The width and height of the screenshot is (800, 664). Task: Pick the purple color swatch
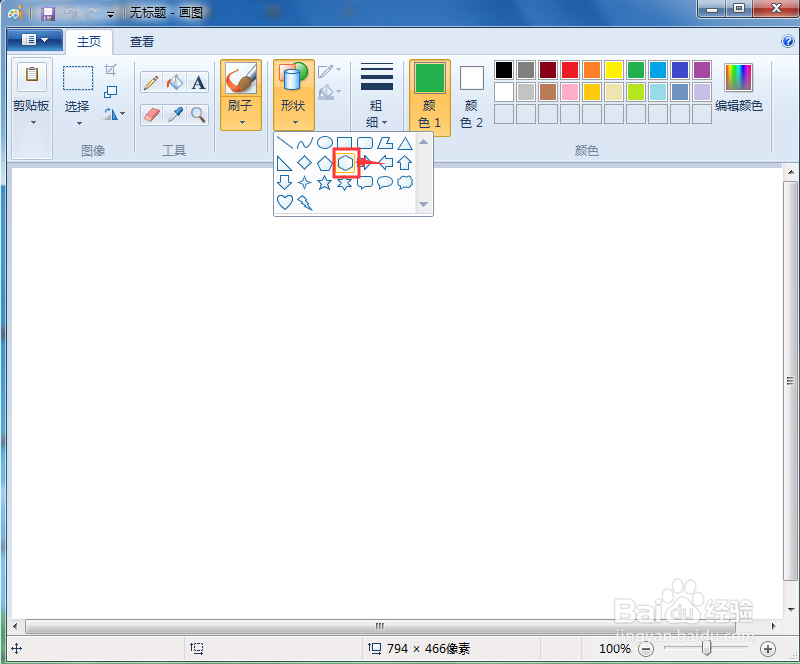pos(702,70)
